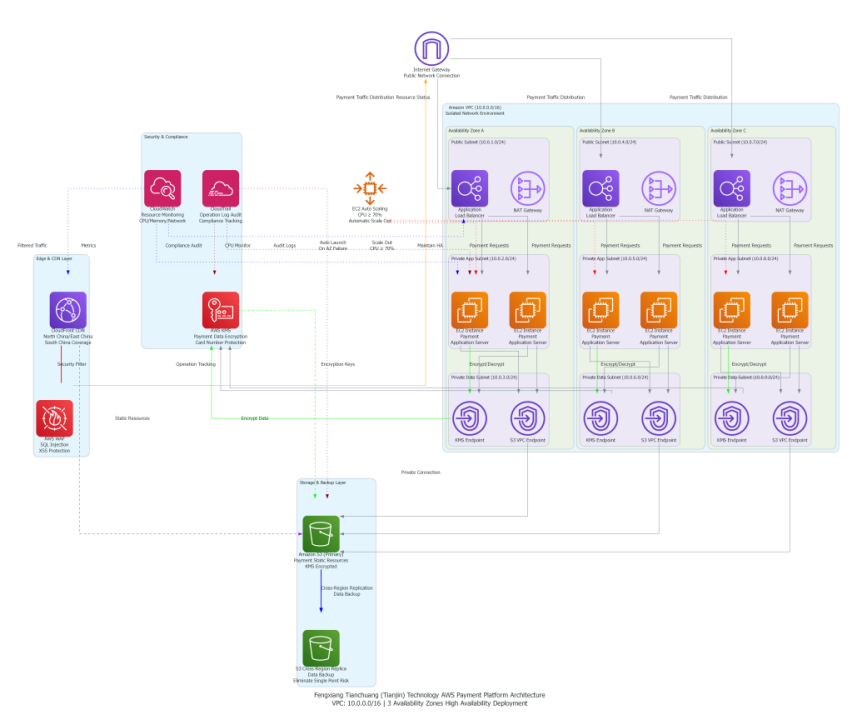Select the KMS Endpoint in Availability Zone A
Screen dimensions: 852x720
click(x=469, y=418)
